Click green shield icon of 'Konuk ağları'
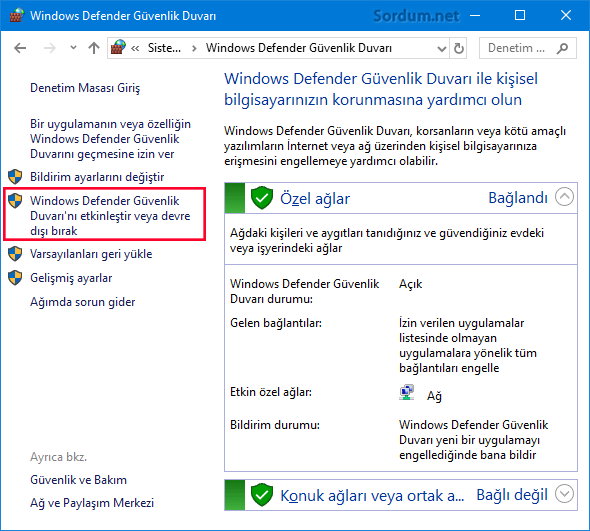 point(262,494)
